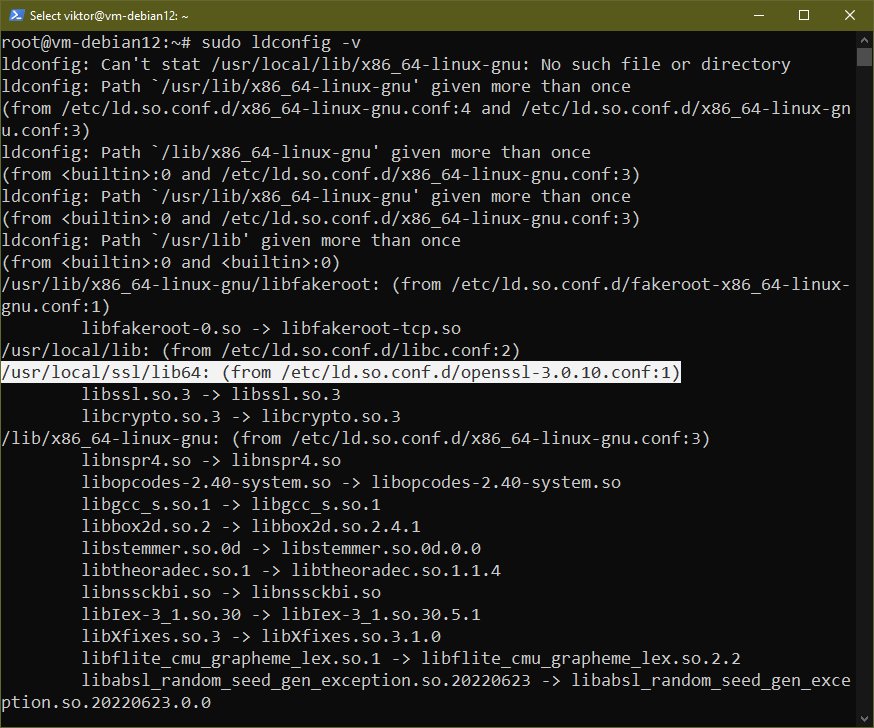Click the line mentioning x86_64-linux-gnu.conf:4

[426, 108]
